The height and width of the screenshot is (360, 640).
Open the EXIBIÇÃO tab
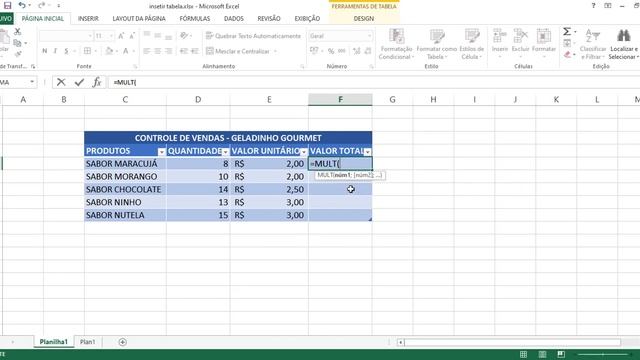point(307,18)
